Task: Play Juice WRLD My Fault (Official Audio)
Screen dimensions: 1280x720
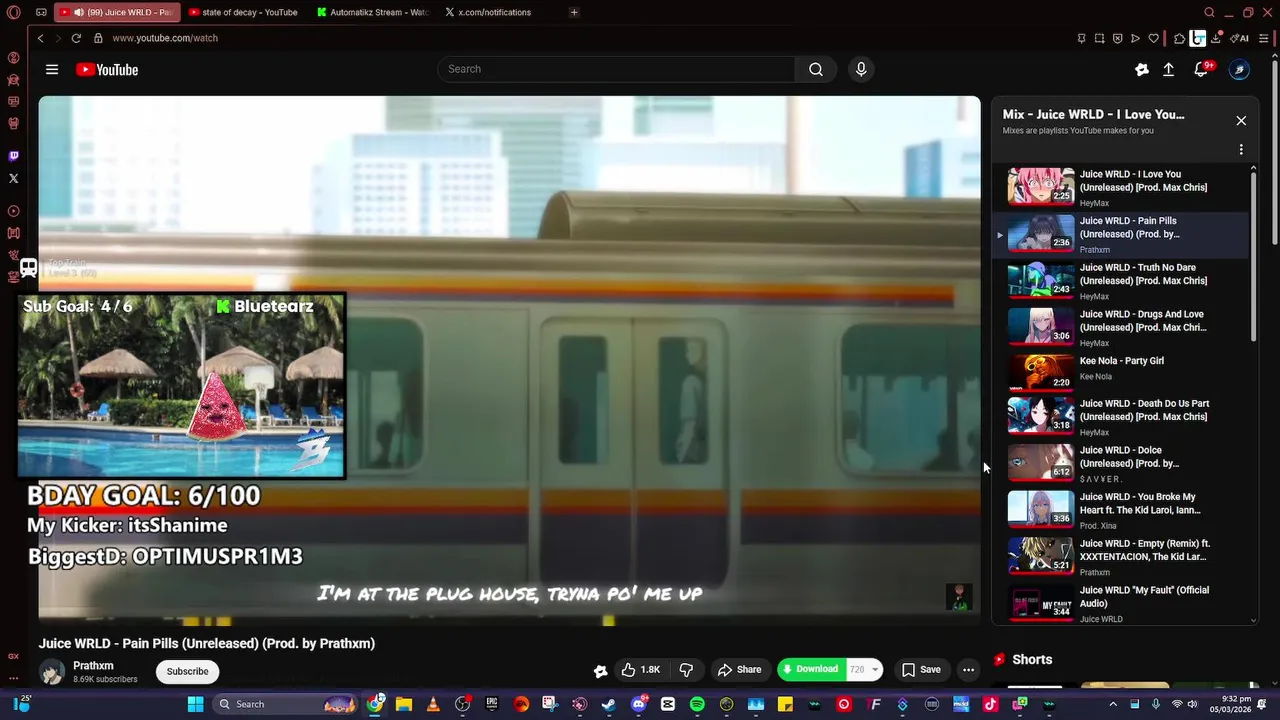Action: click(1120, 603)
